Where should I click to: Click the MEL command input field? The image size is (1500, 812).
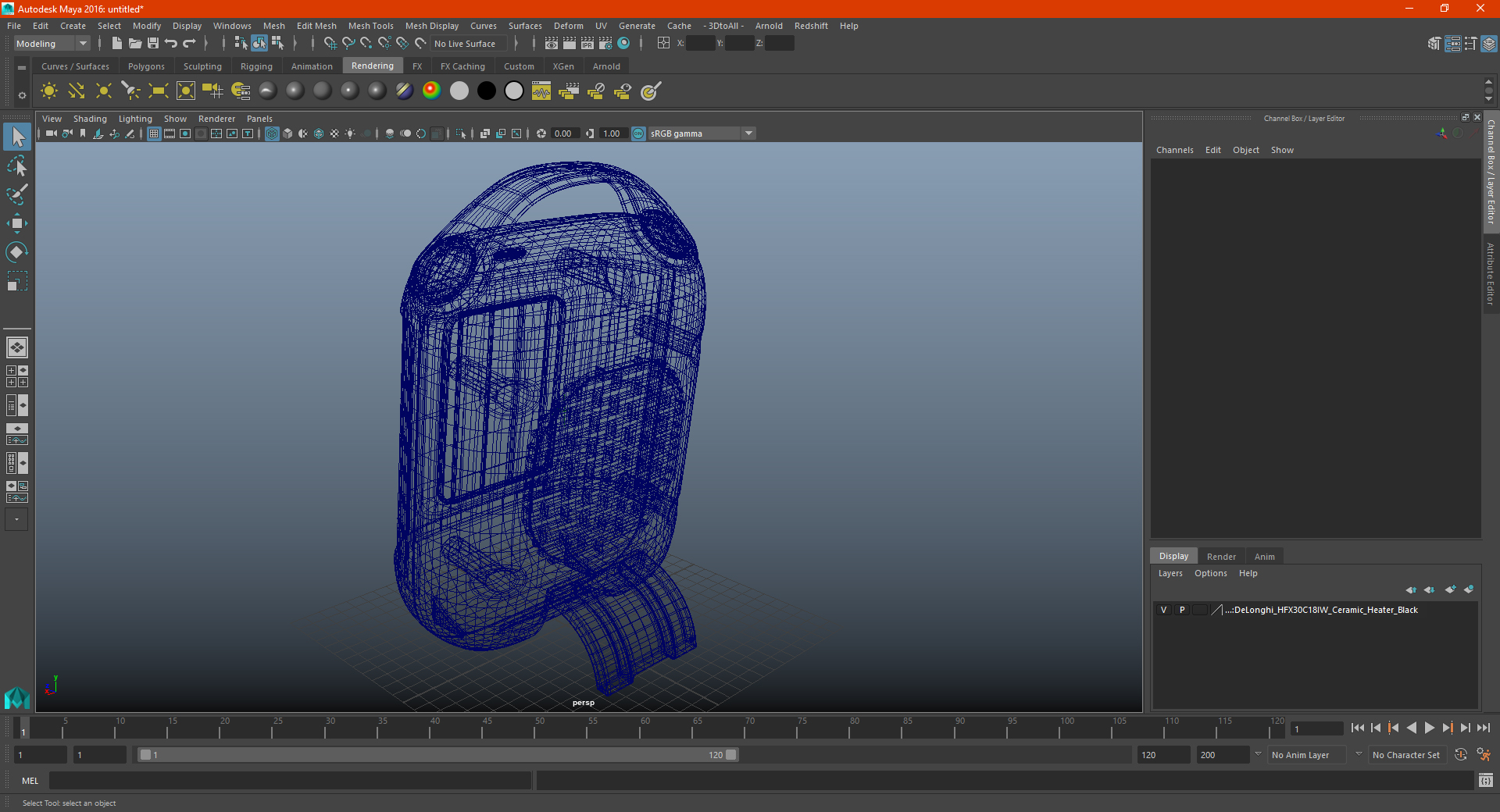click(291, 781)
